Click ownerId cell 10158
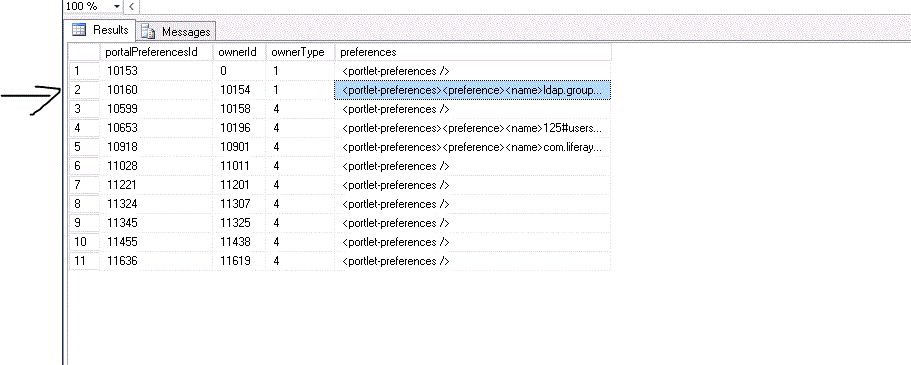 point(240,109)
